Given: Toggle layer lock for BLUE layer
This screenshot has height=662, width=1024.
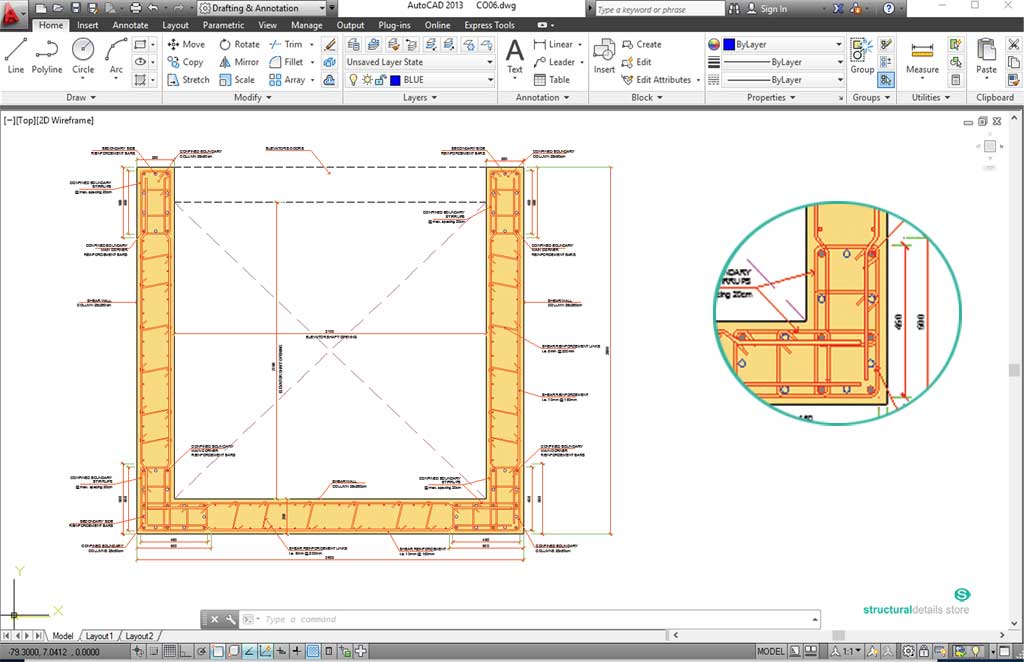Looking at the screenshot, I should tap(381, 80).
